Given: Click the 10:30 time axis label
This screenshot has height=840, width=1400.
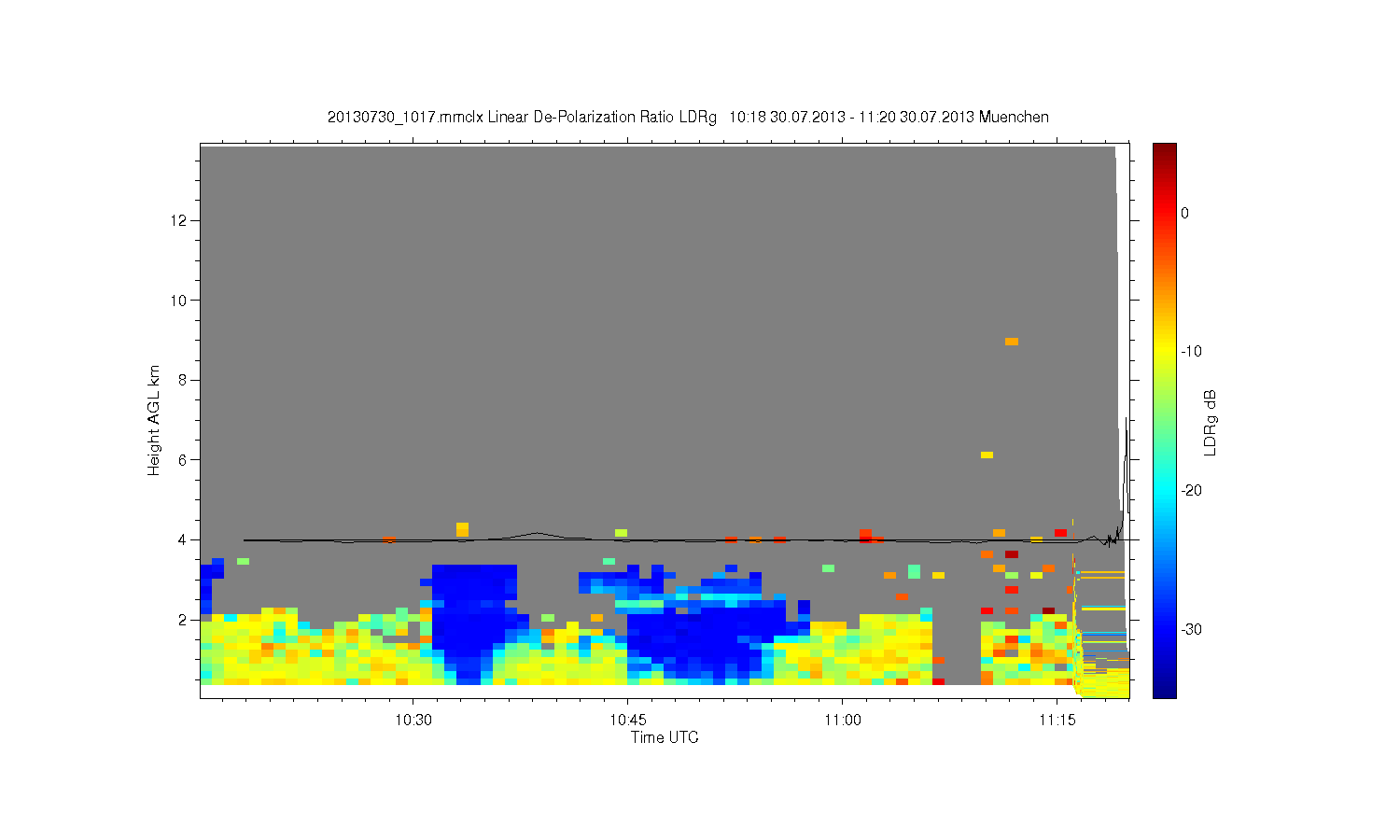Looking at the screenshot, I should (413, 720).
